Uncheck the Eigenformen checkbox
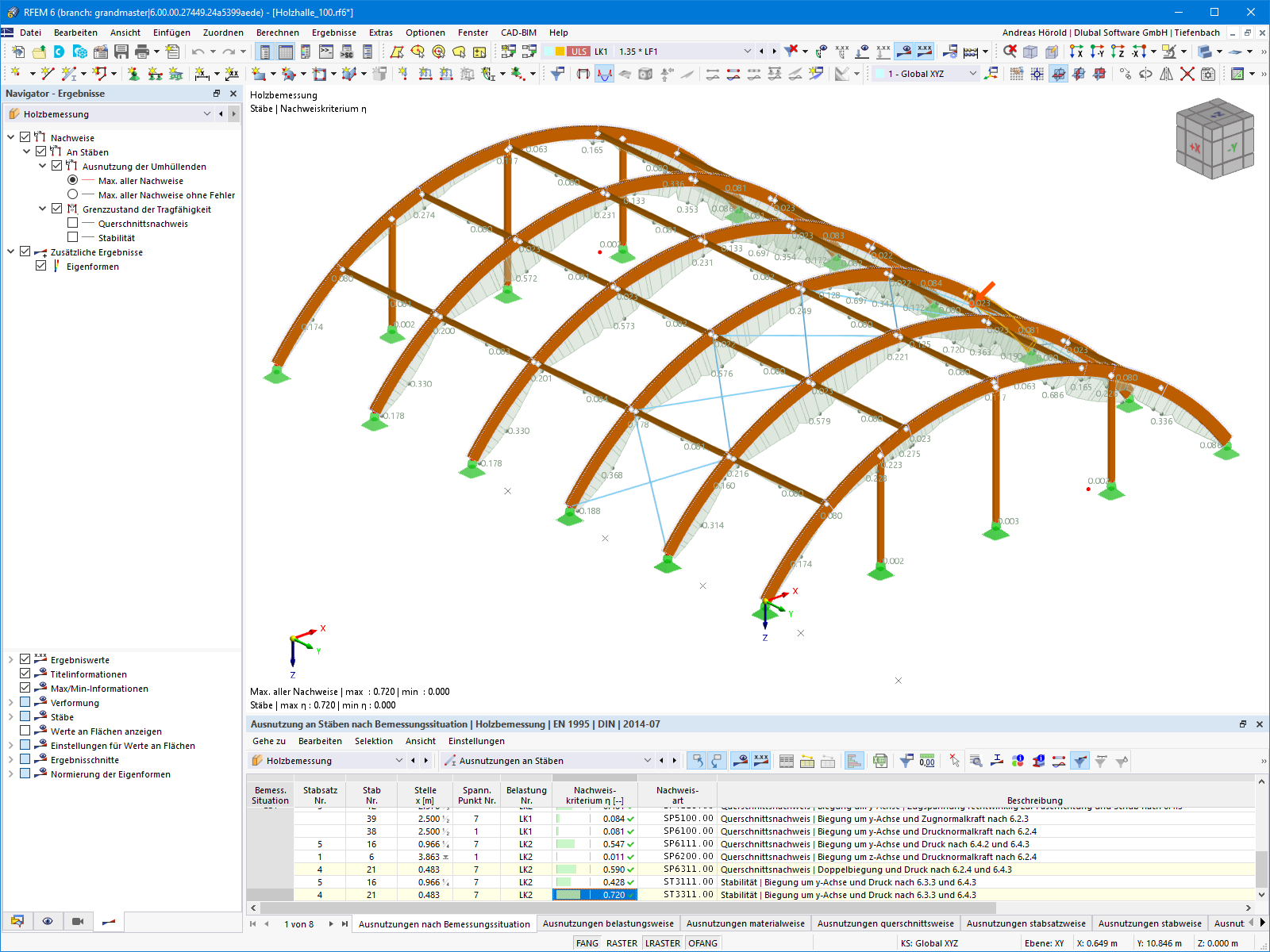 click(41, 266)
